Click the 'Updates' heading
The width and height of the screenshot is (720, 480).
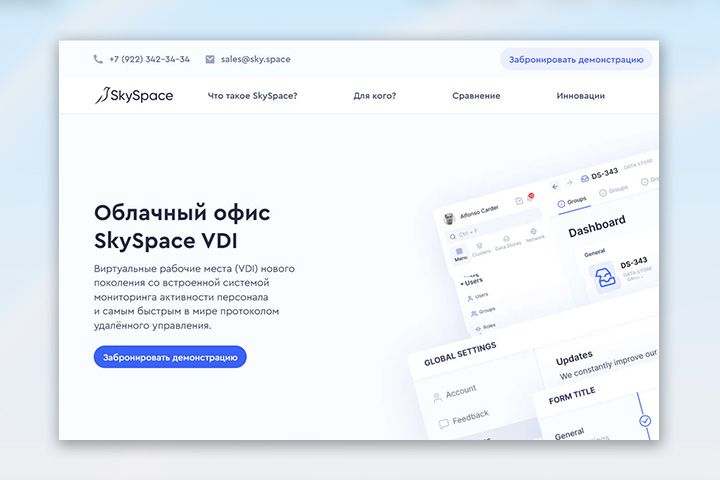click(x=574, y=358)
